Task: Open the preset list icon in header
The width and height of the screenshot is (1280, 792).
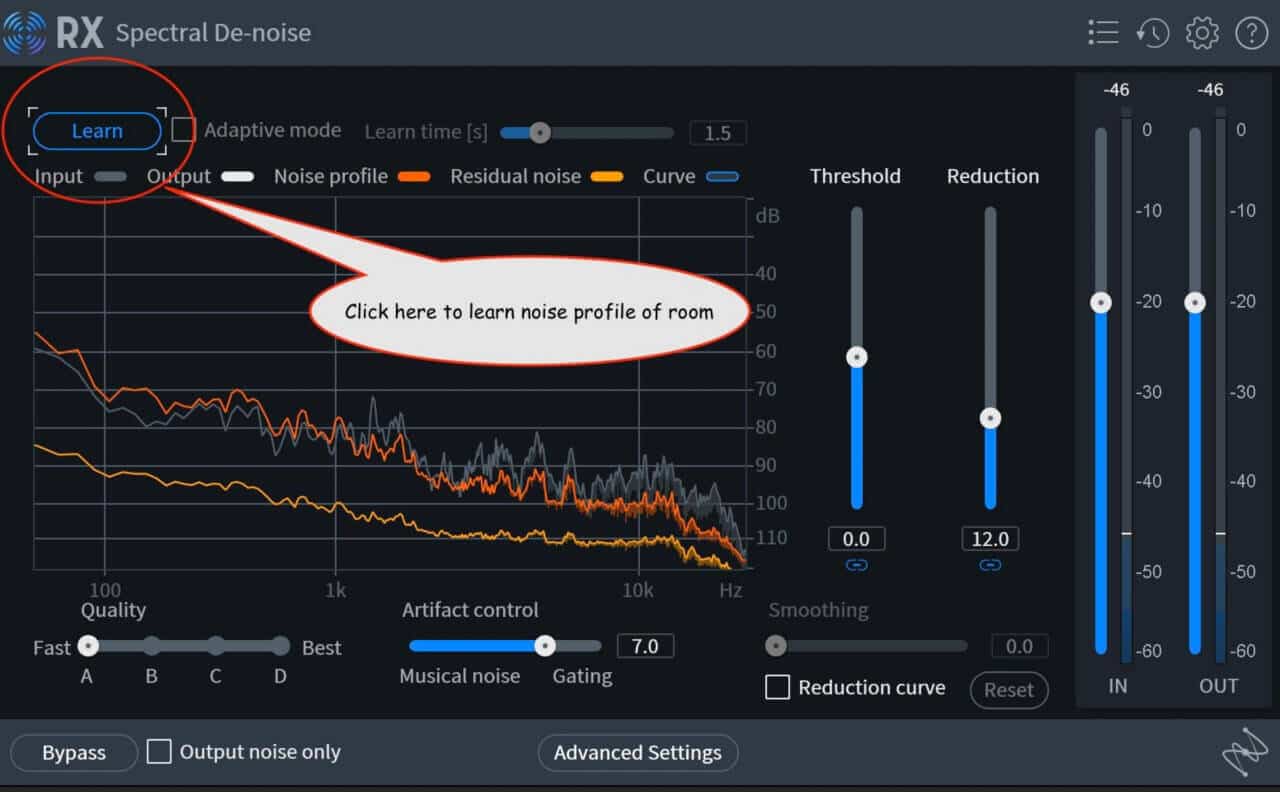Action: click(x=1103, y=32)
